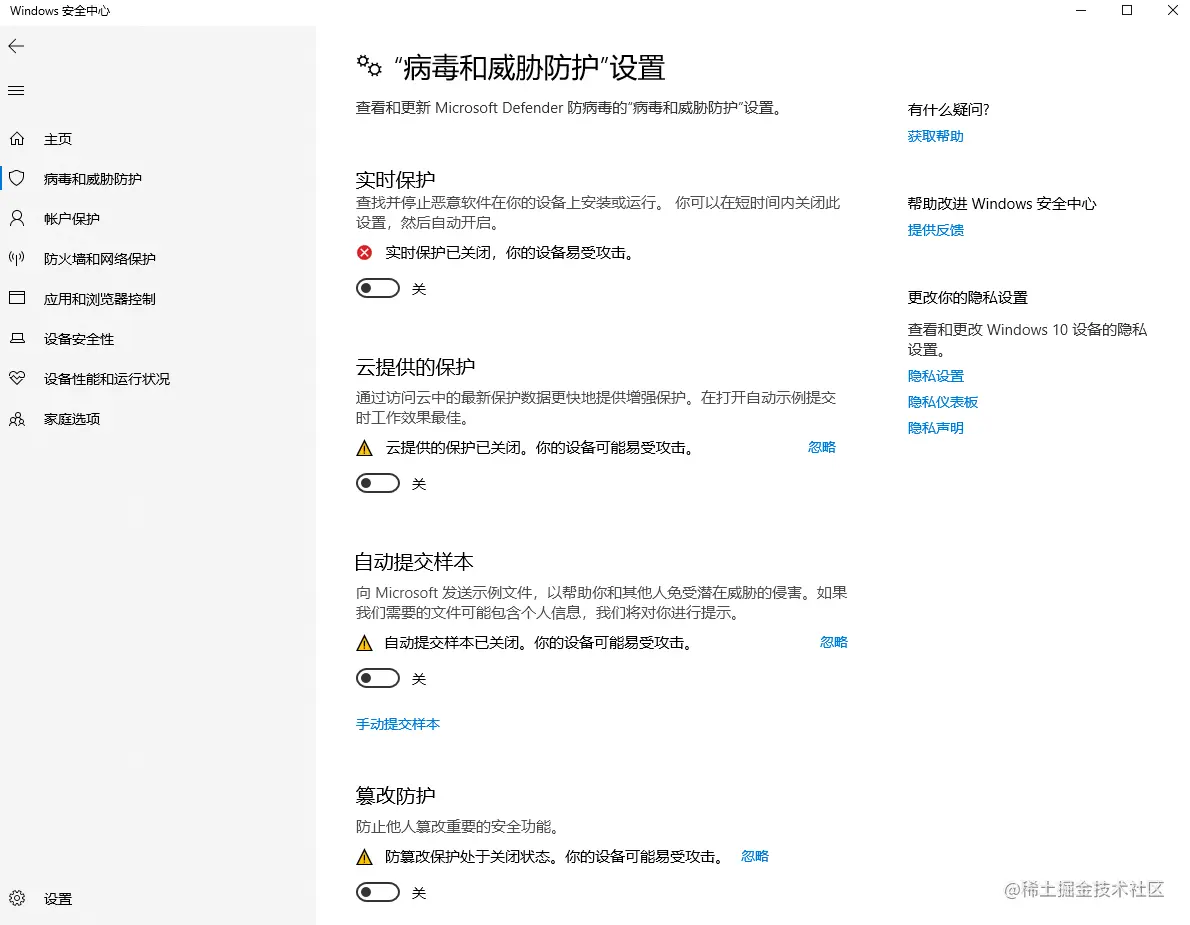Enable the 云提供的保护 toggle
Image resolution: width=1190 pixels, height=925 pixels.
[x=378, y=483]
